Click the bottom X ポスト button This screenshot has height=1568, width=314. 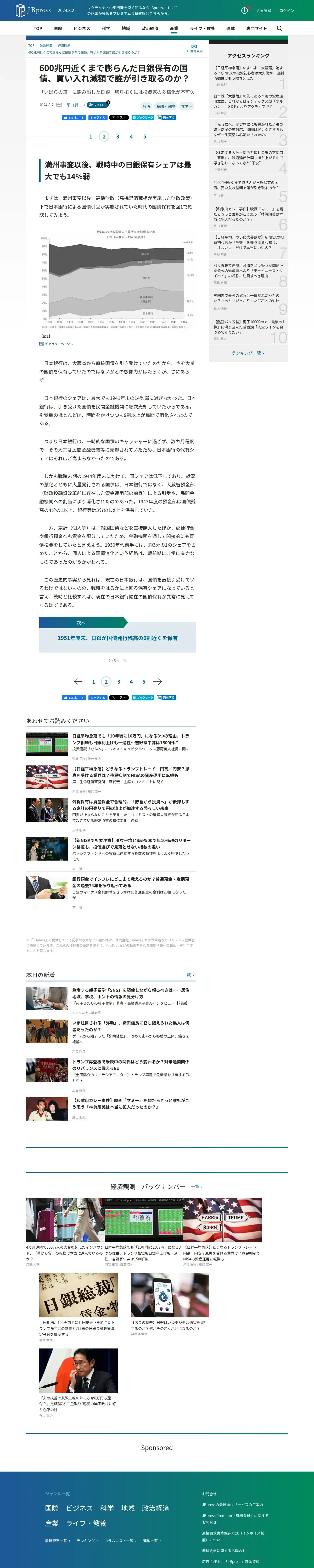[119, 697]
